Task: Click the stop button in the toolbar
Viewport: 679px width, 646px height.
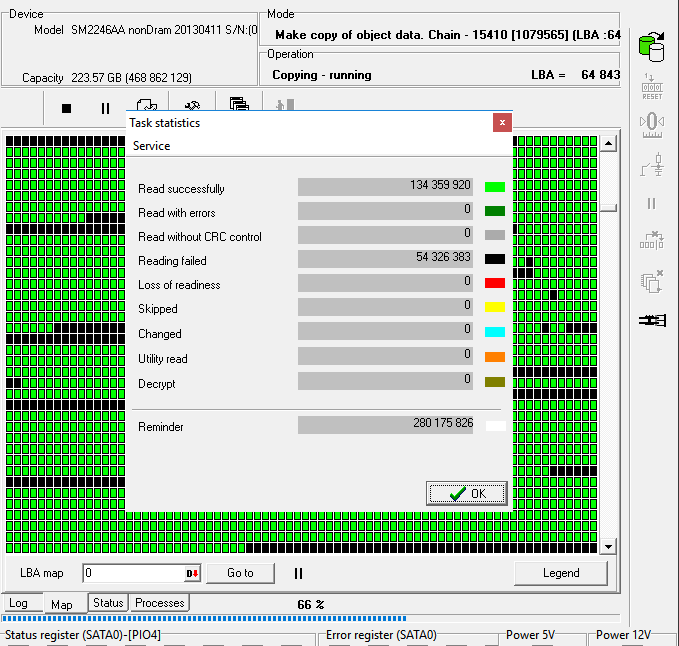Action: click(x=67, y=108)
